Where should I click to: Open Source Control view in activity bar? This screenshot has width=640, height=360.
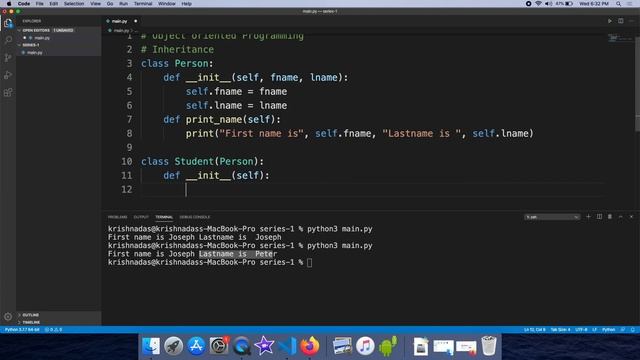(8, 58)
